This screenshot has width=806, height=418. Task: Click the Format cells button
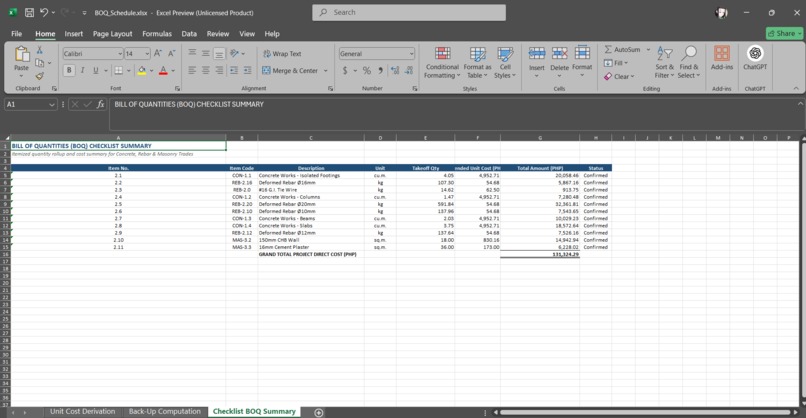pyautogui.click(x=582, y=62)
